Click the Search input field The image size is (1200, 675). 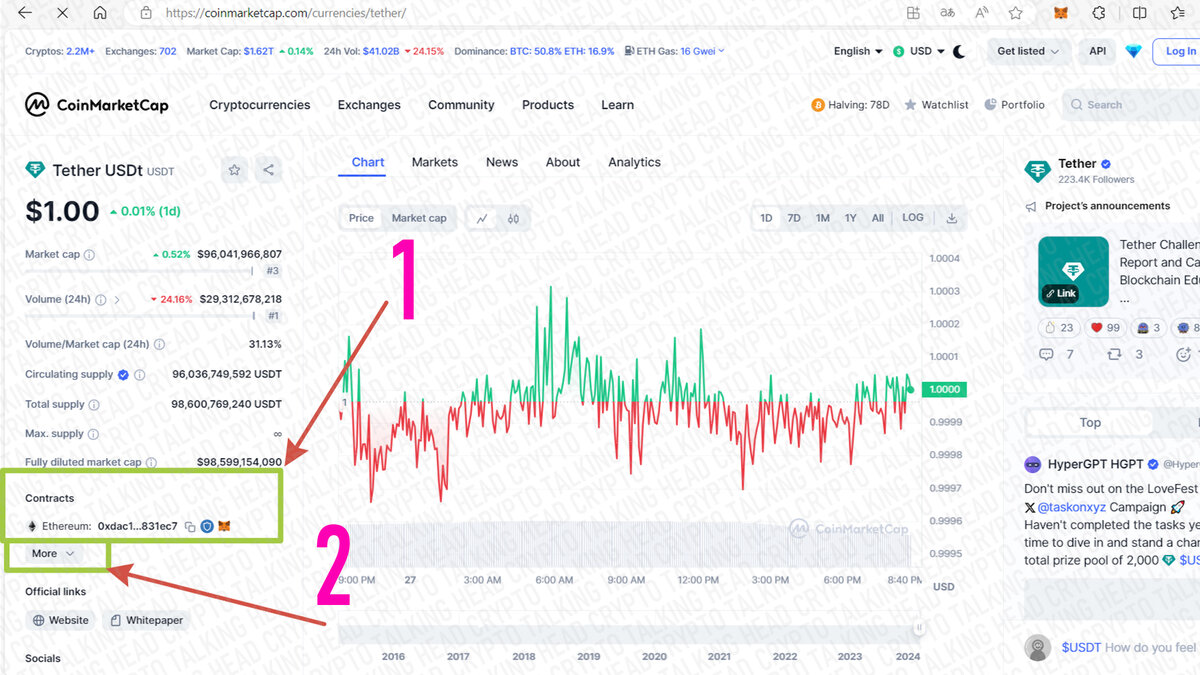(x=1132, y=105)
